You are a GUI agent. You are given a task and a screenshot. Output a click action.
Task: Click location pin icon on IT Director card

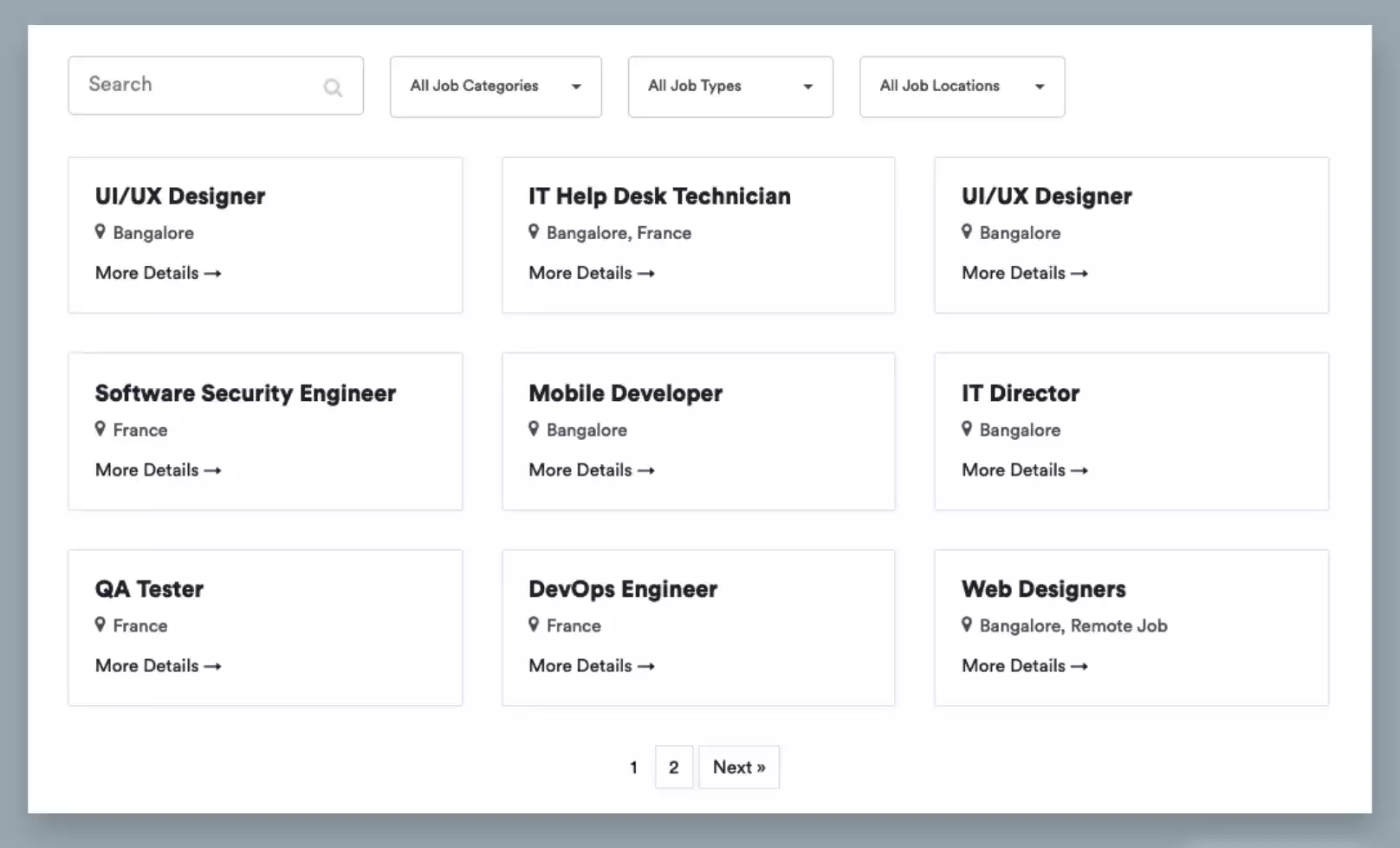pyautogui.click(x=967, y=428)
